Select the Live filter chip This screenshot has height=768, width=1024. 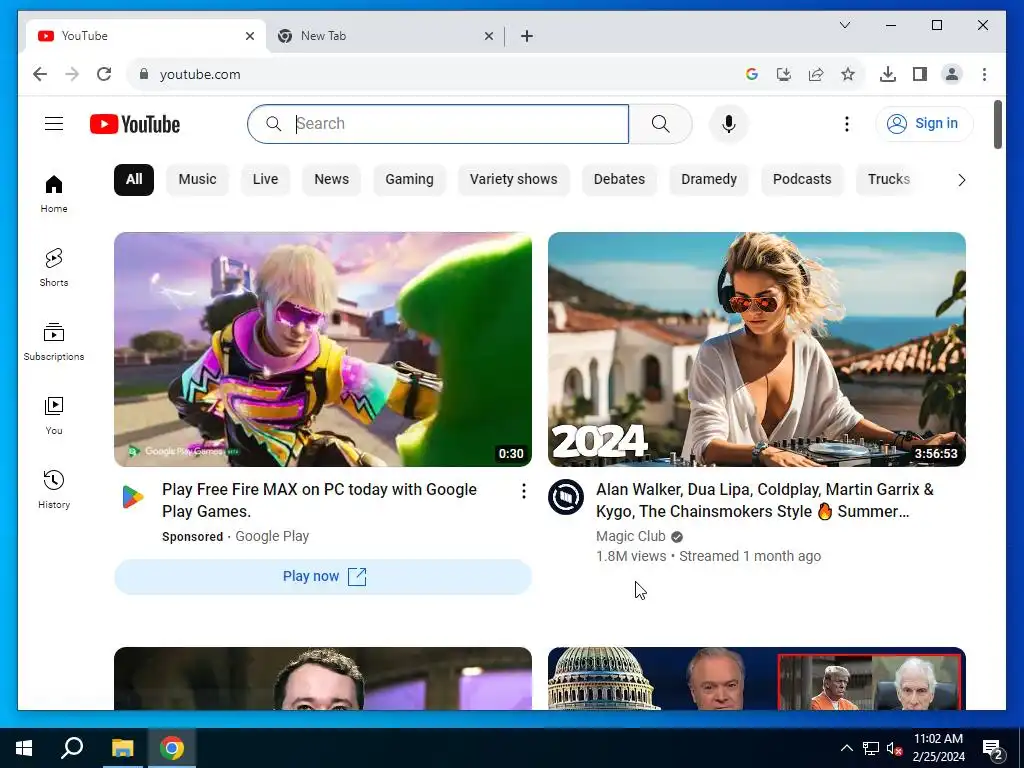(x=265, y=180)
